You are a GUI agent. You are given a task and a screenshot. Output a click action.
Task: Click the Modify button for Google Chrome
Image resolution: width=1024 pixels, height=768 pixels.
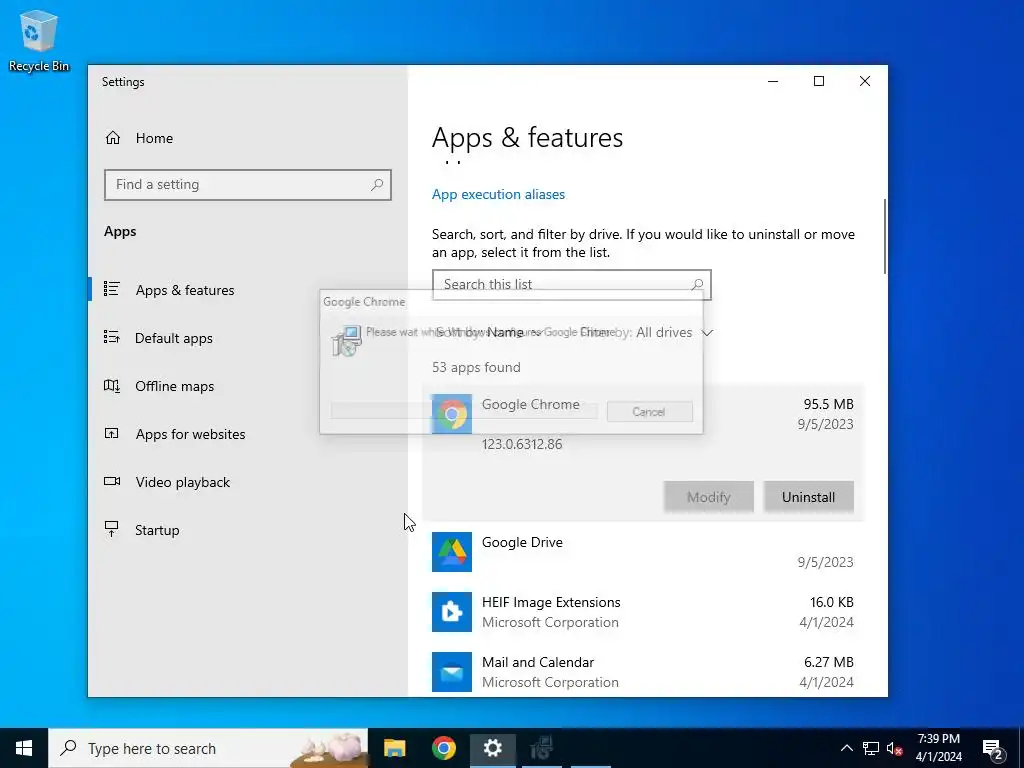709,497
